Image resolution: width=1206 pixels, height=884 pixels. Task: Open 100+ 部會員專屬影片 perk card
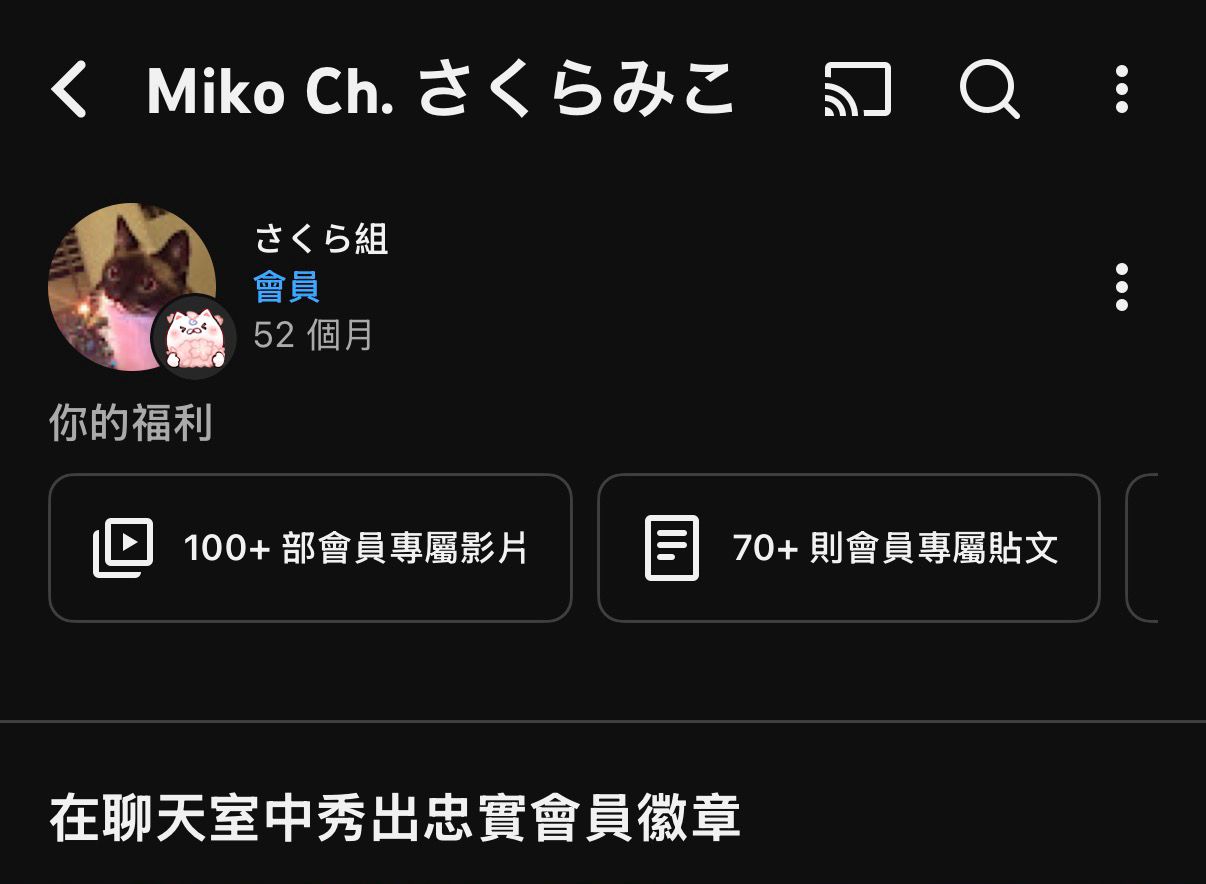(310, 548)
